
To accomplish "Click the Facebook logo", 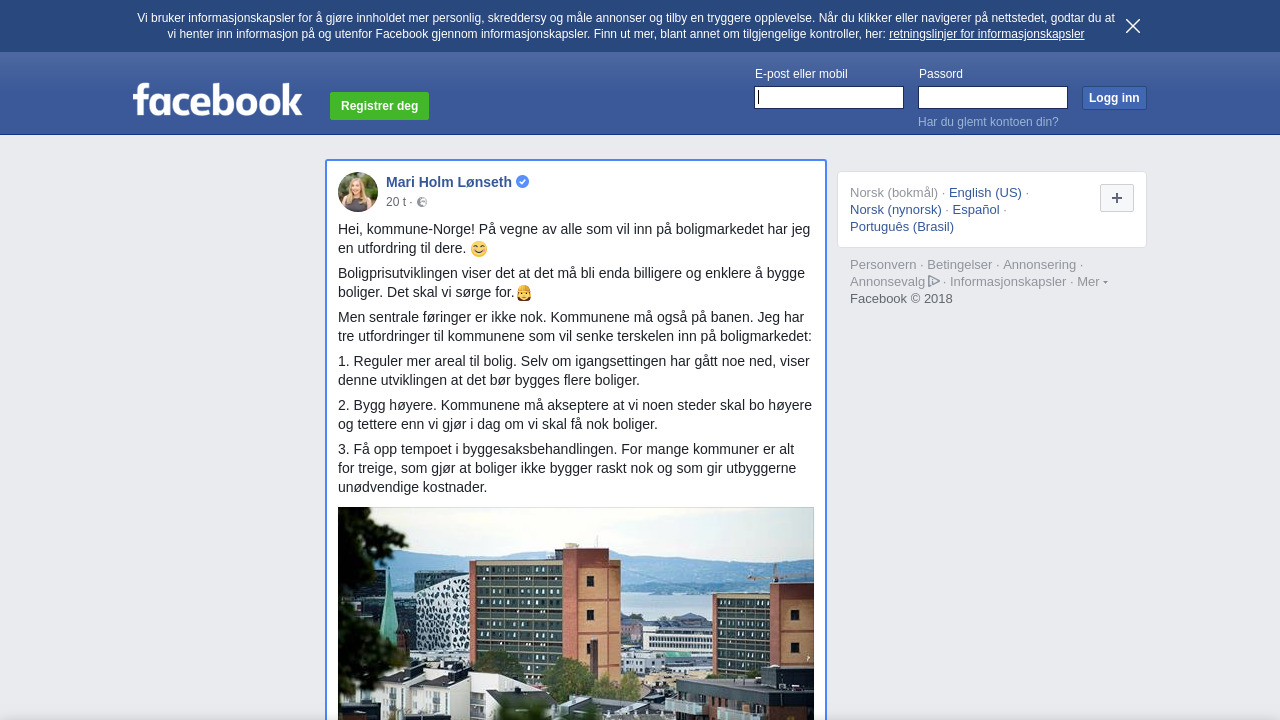I will click(x=218, y=100).
